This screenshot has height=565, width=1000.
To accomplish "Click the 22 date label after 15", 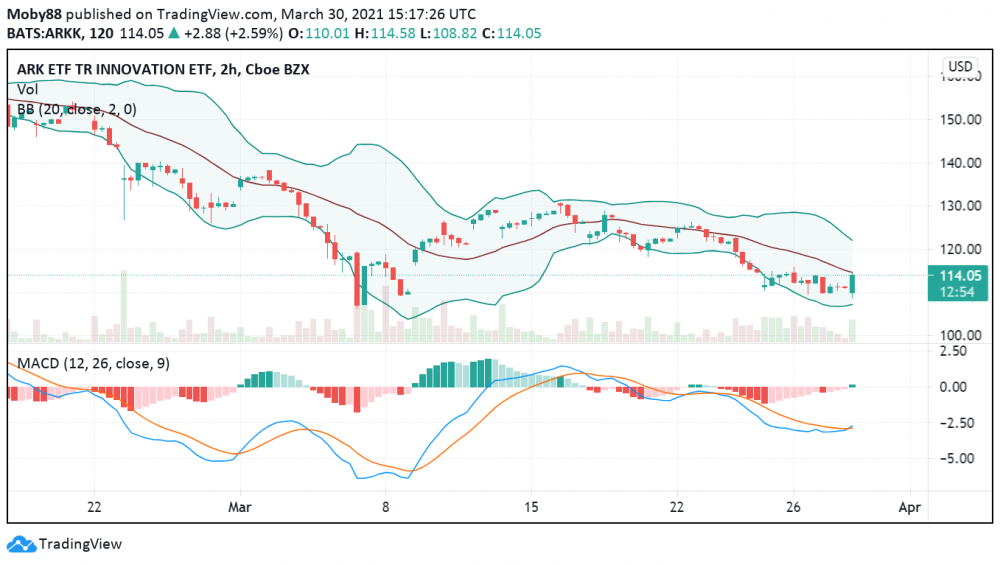I will 676,508.
